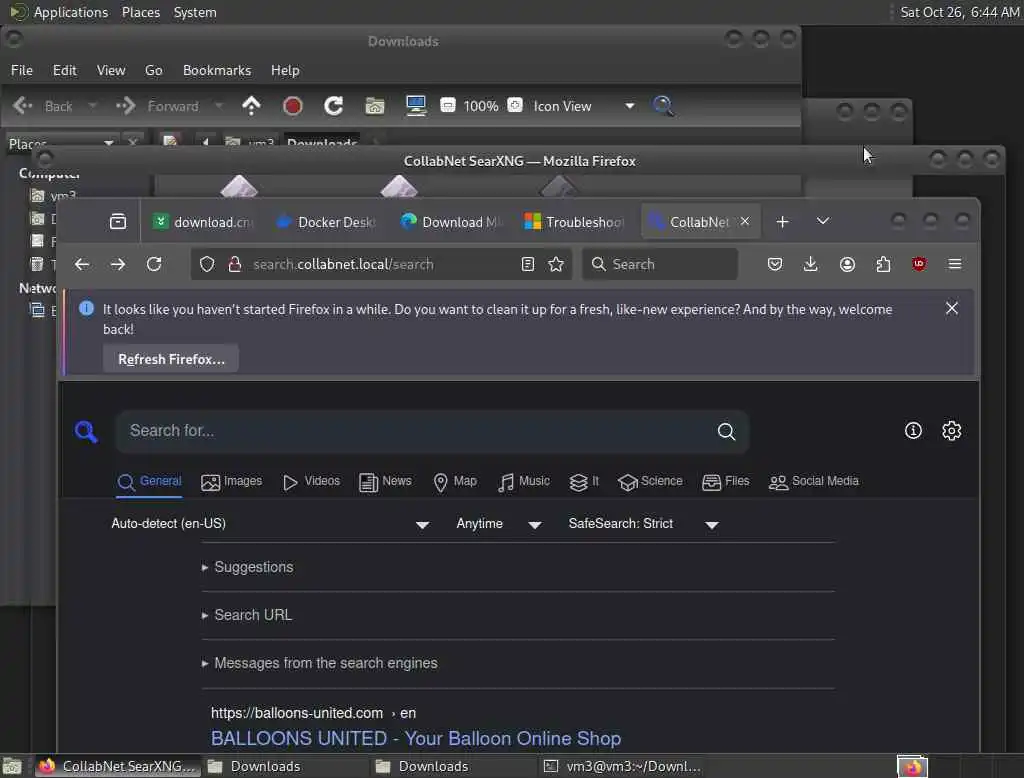Open SearXNG preferences gear
The width and height of the screenshot is (1024, 778).
[952, 430]
